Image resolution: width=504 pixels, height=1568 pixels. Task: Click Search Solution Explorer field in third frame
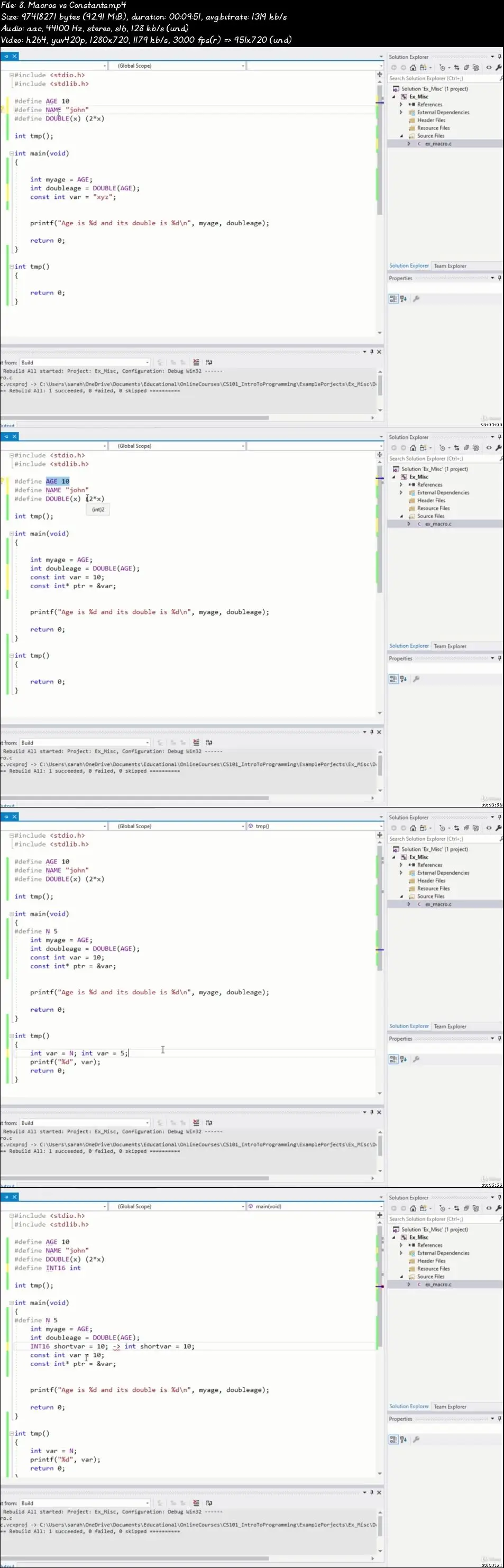pos(445,839)
